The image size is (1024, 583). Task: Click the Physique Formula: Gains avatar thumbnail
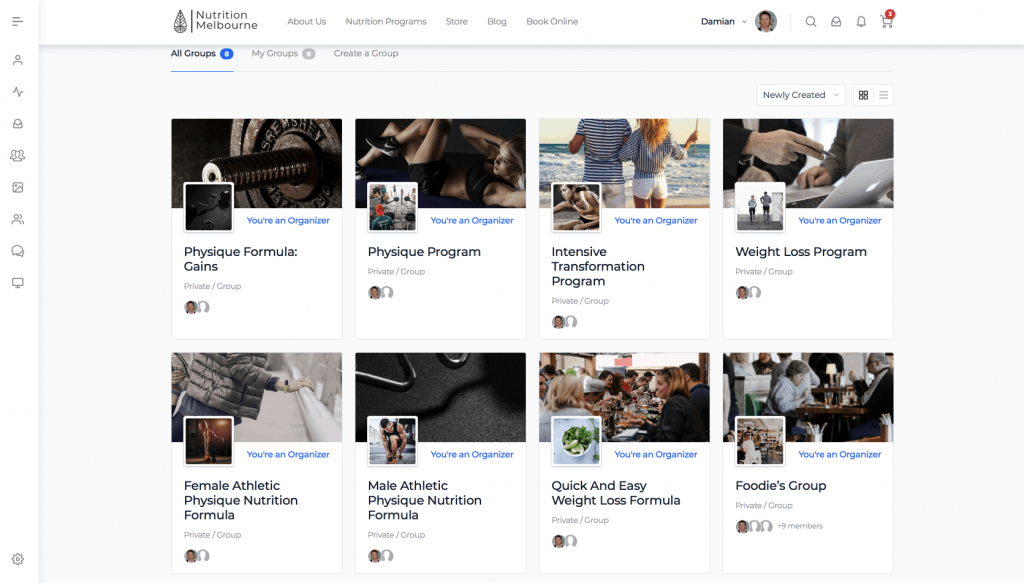pyautogui.click(x=208, y=207)
